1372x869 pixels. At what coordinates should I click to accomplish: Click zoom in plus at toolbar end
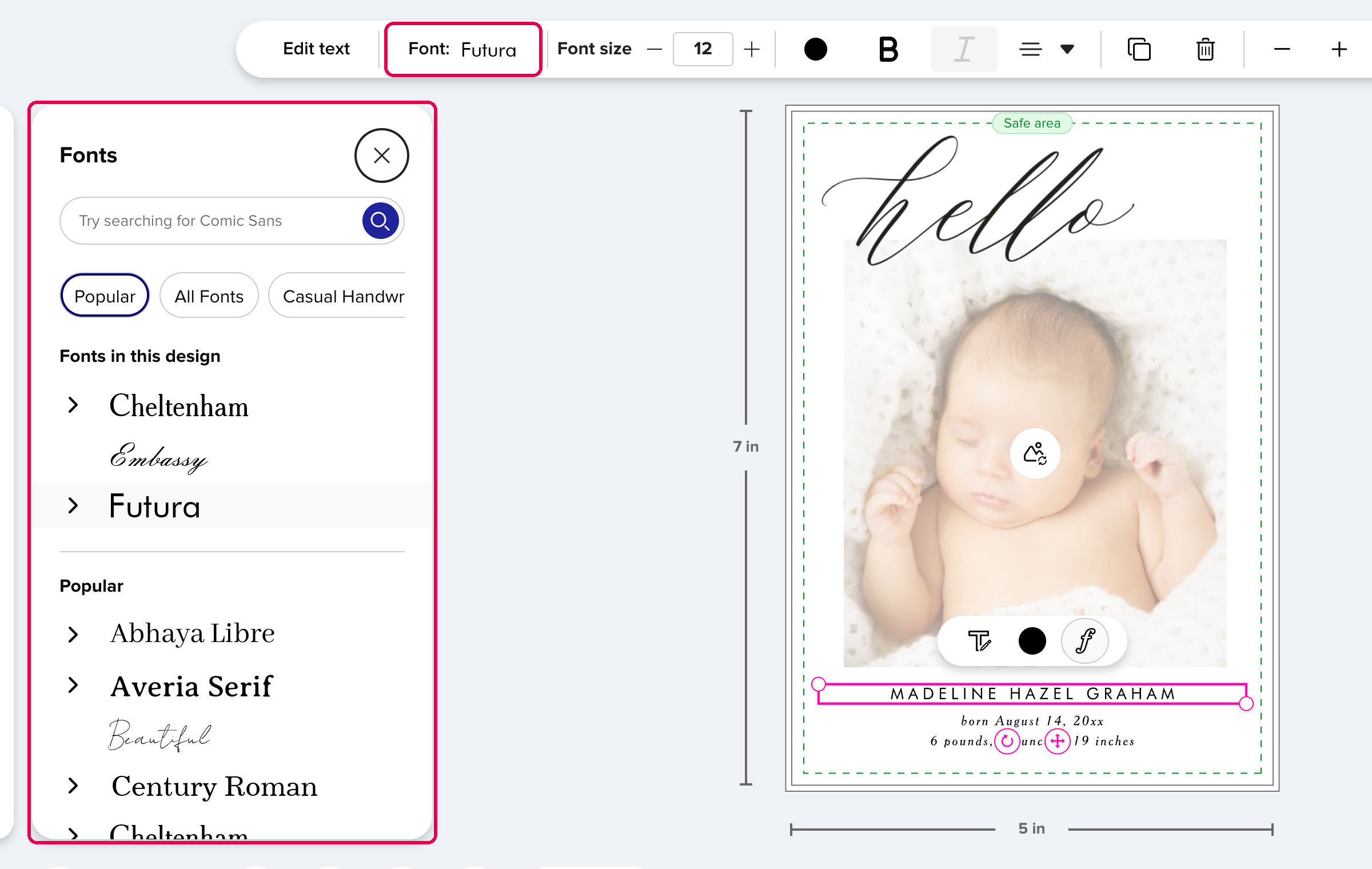click(1339, 49)
